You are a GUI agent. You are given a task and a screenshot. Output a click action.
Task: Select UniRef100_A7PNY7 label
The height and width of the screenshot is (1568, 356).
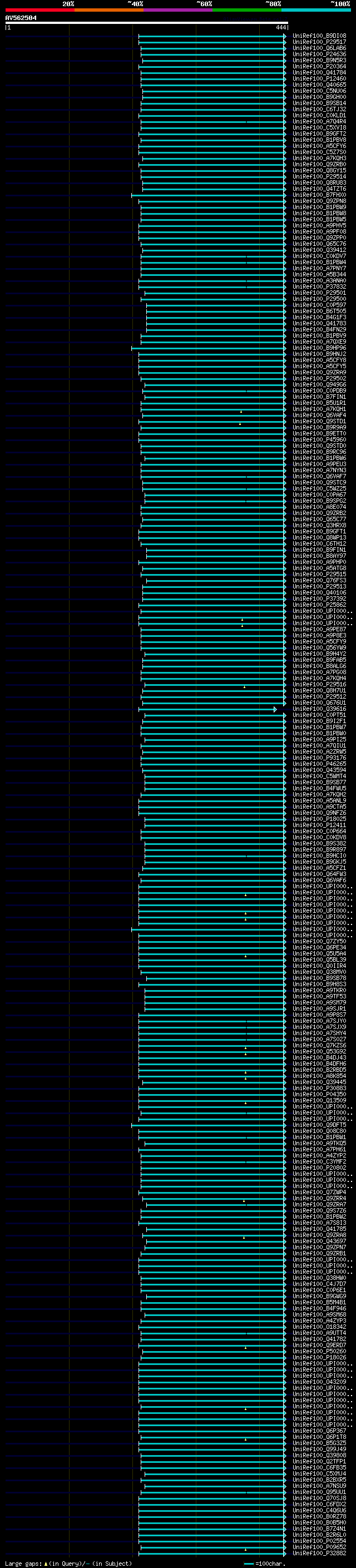pyautogui.click(x=319, y=269)
